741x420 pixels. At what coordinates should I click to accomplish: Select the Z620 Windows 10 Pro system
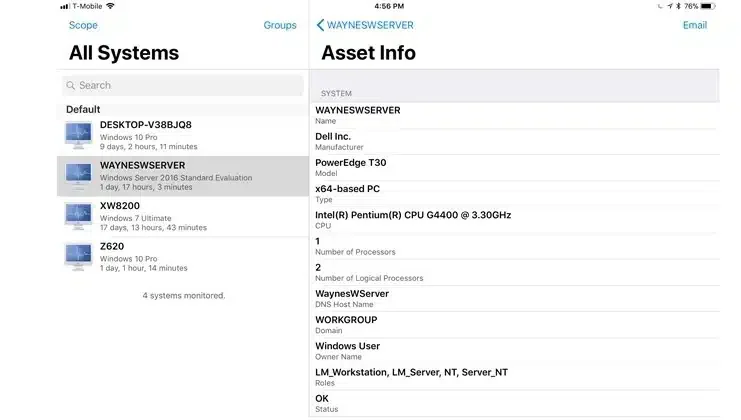[x=183, y=257]
